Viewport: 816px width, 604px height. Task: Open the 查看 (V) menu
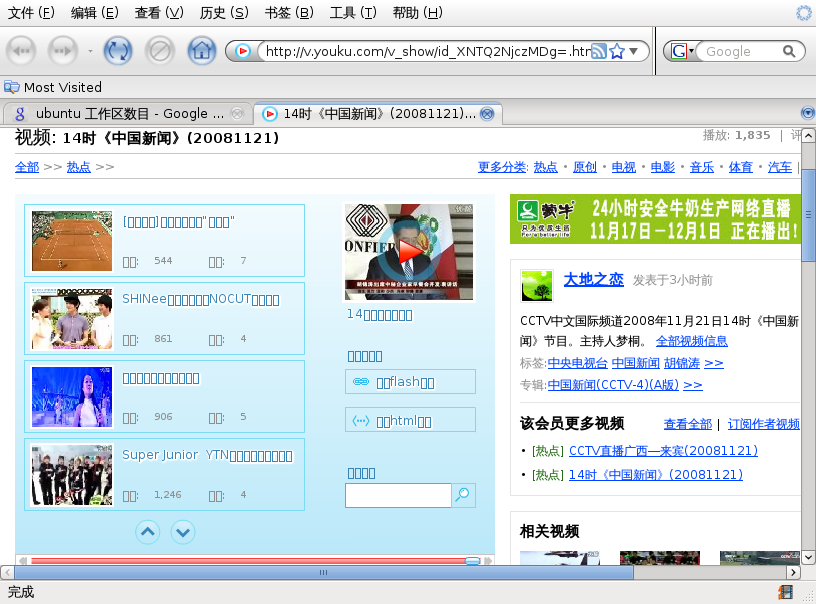pyautogui.click(x=159, y=12)
